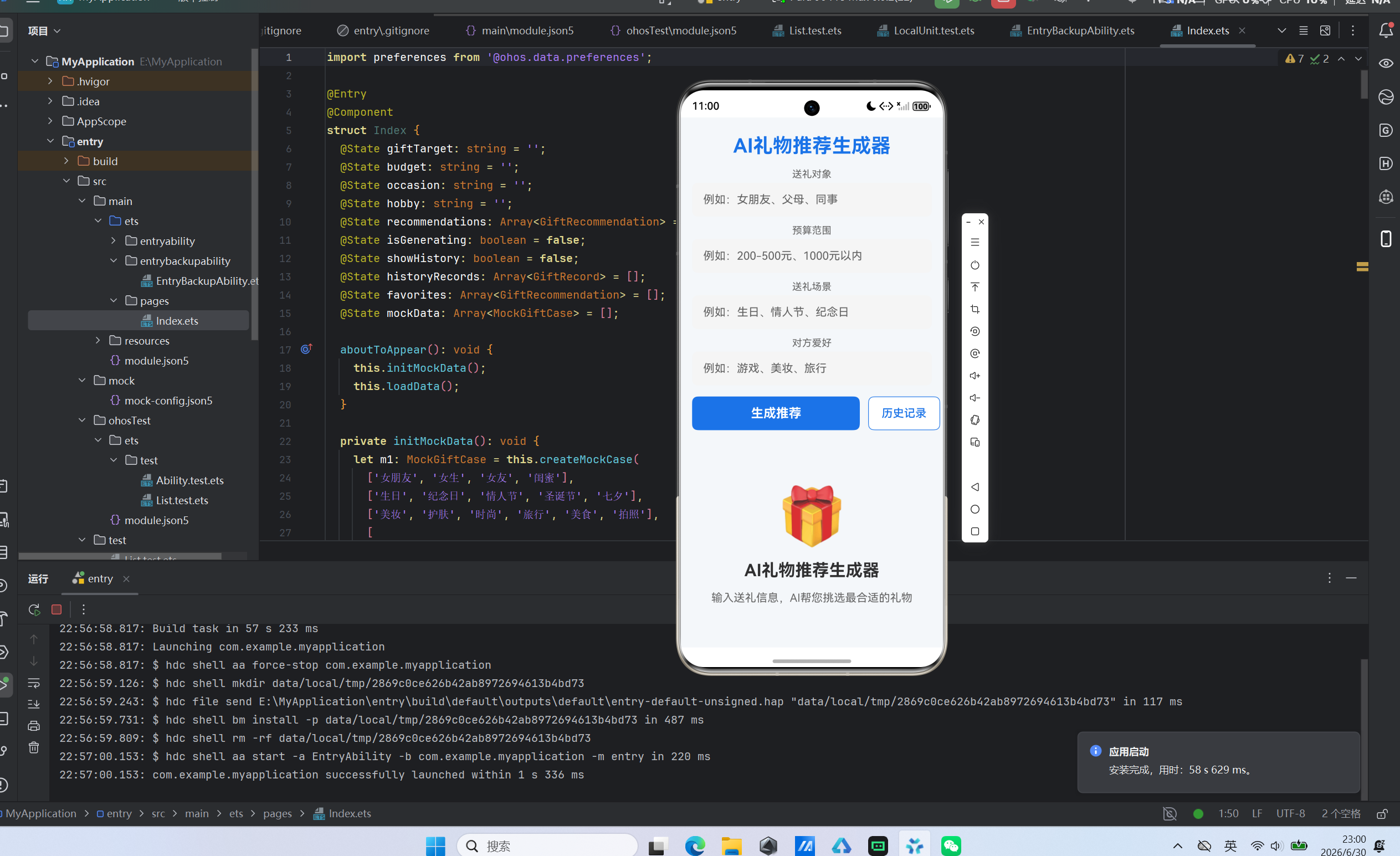Expand the AppScope folder
The height and width of the screenshot is (856, 1400).
50,120
